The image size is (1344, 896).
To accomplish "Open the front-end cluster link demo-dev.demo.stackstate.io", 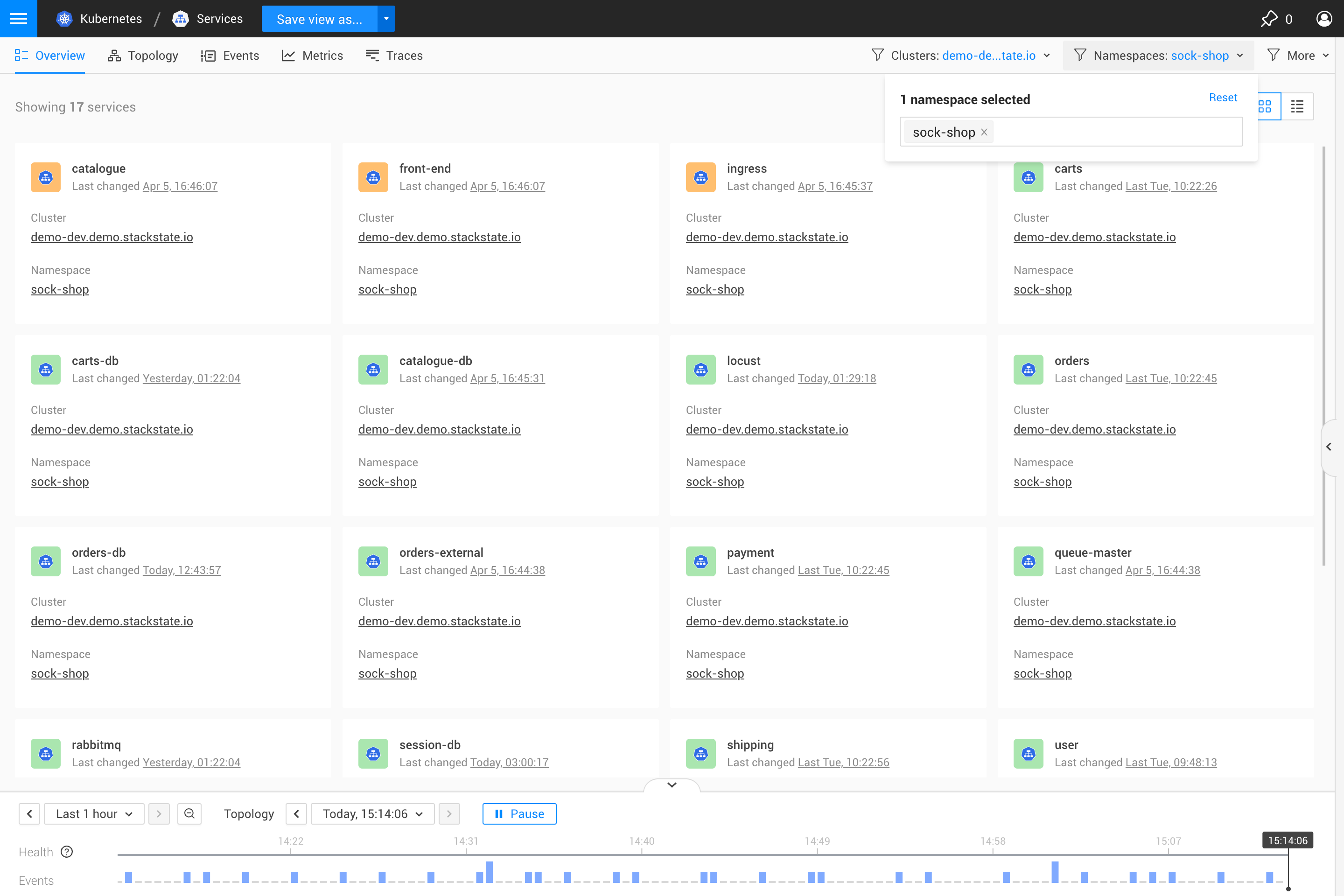I will pyautogui.click(x=440, y=237).
